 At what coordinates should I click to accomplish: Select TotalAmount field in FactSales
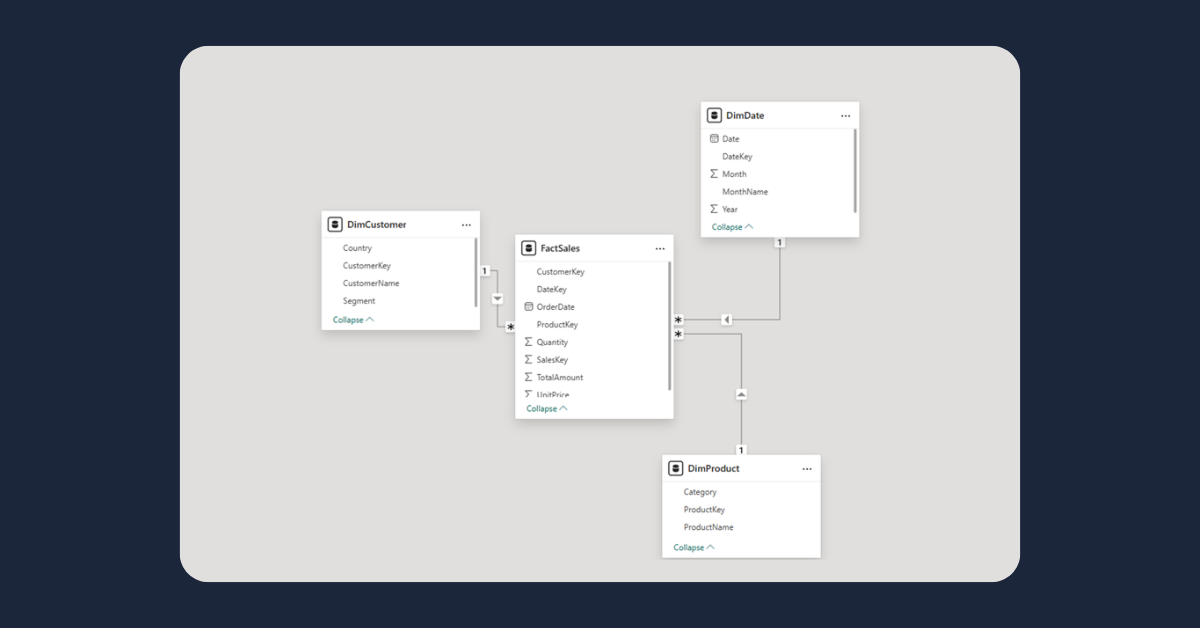pyautogui.click(x=559, y=378)
